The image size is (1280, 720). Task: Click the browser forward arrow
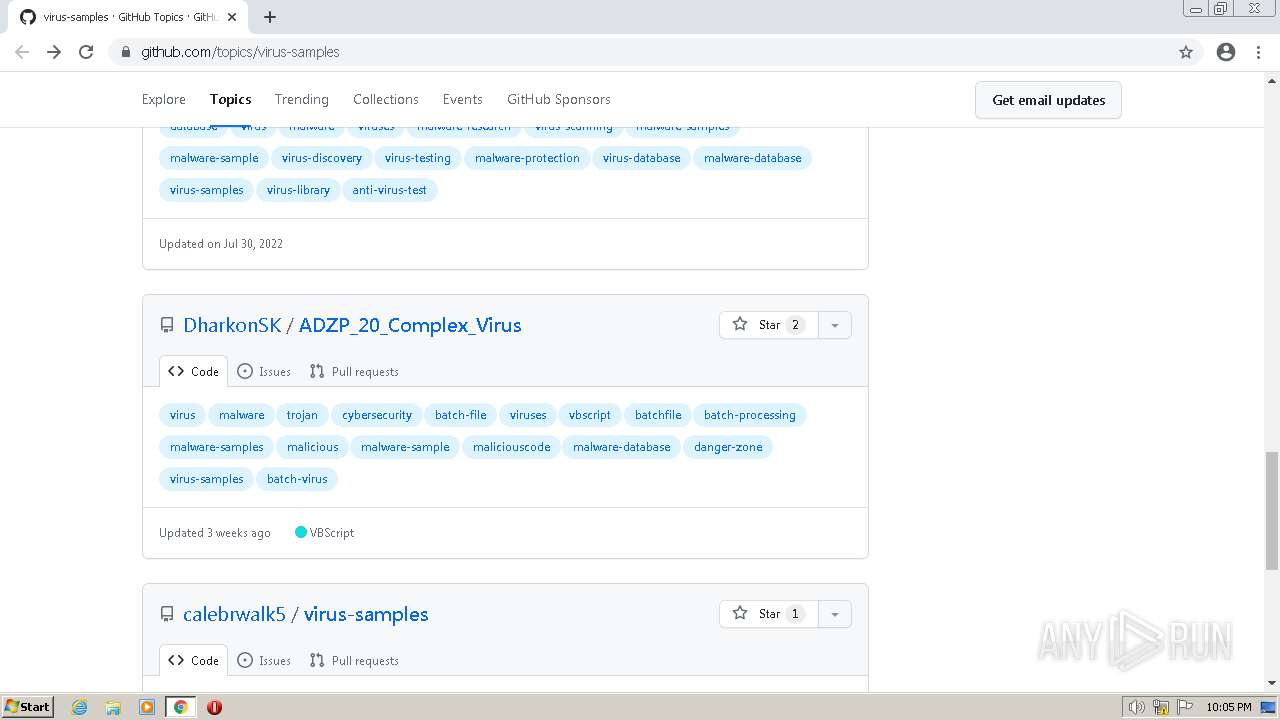(x=54, y=52)
